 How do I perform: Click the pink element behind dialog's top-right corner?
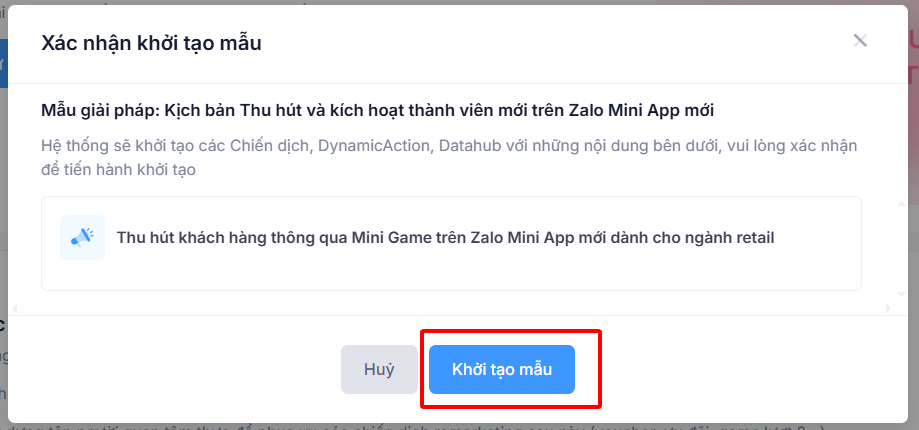[912, 40]
